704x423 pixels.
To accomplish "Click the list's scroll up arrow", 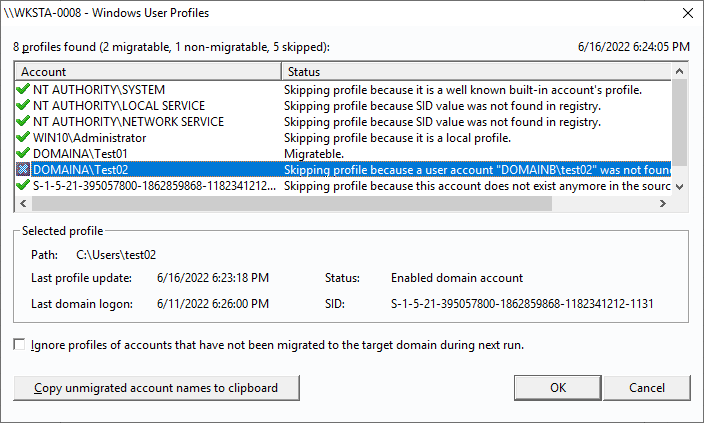I will (679, 71).
